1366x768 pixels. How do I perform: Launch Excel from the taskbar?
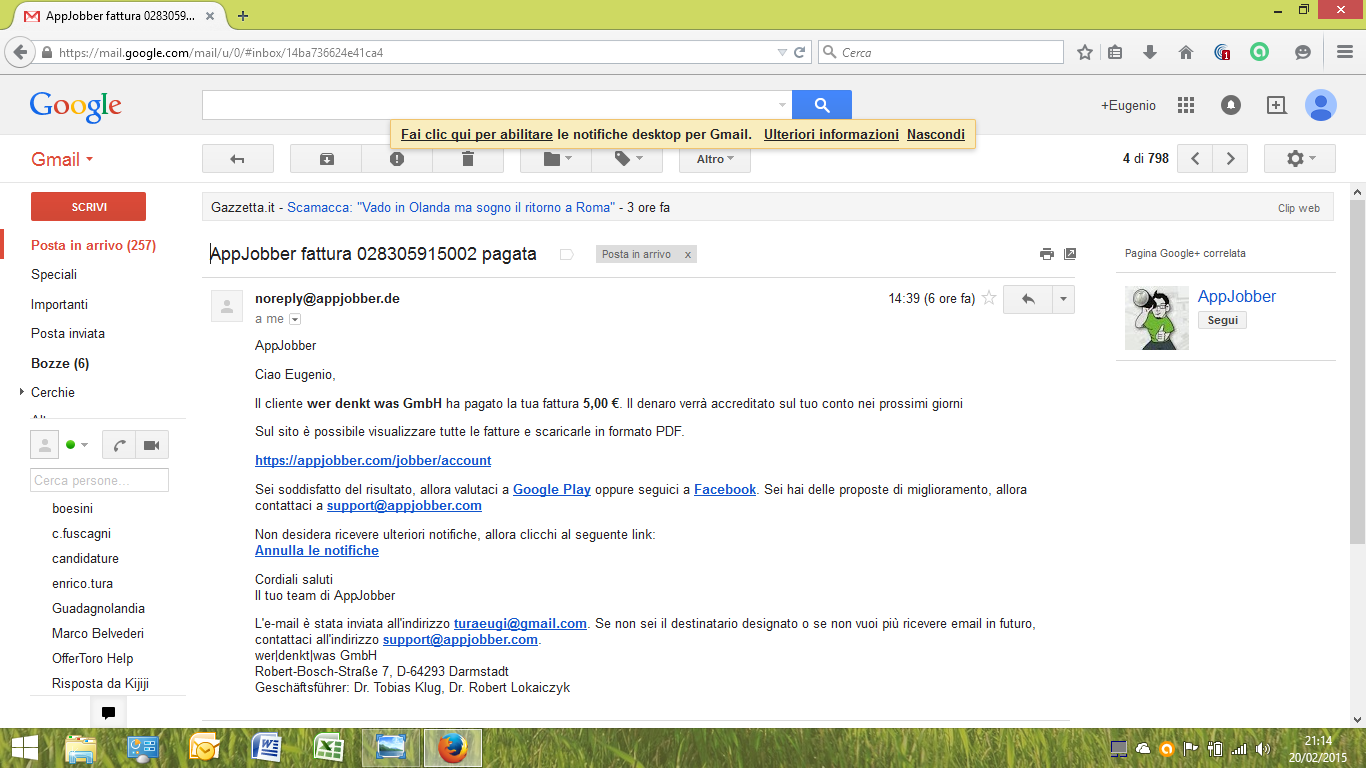(329, 748)
